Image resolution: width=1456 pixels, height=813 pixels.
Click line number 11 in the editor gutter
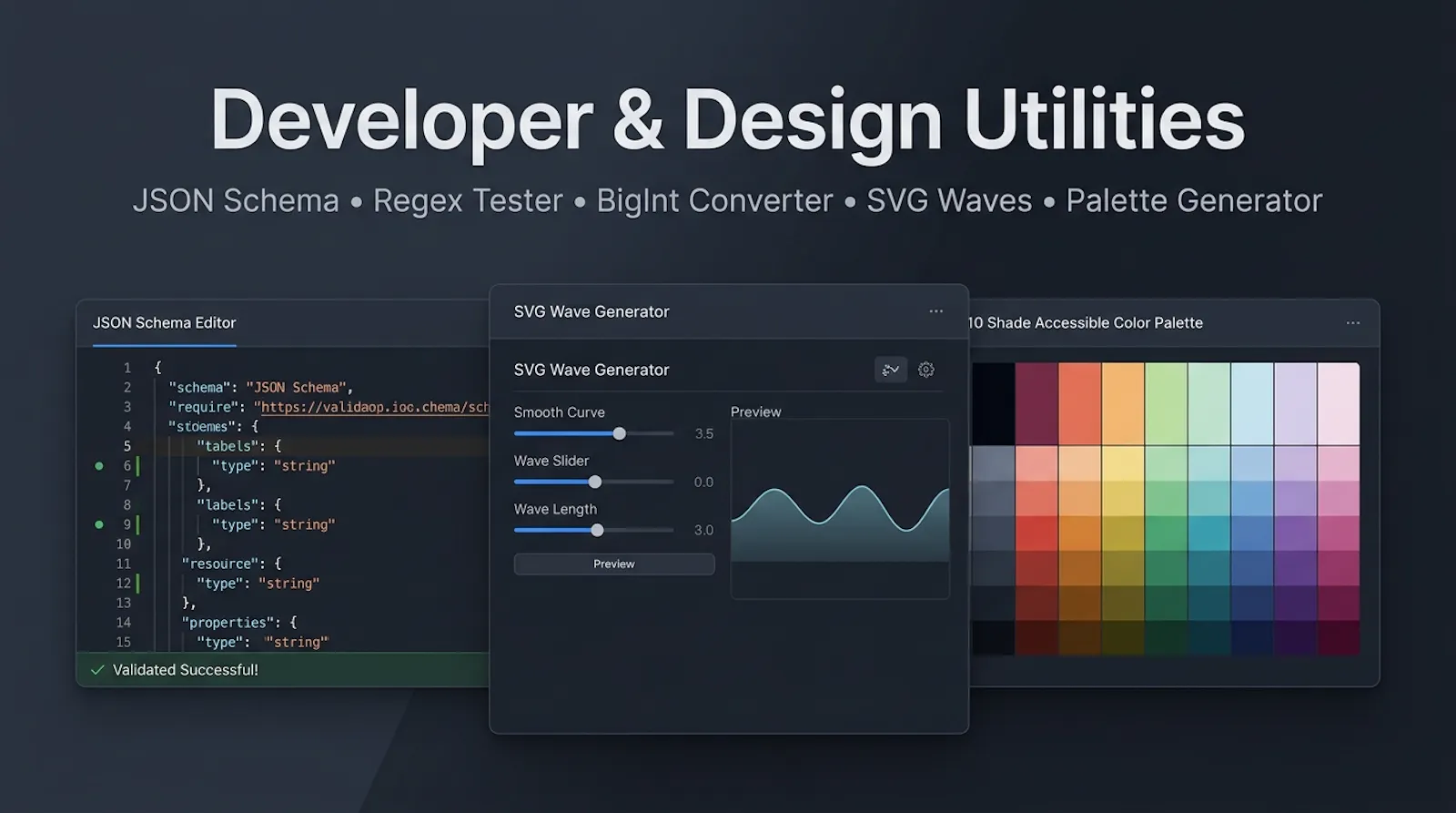tap(124, 564)
